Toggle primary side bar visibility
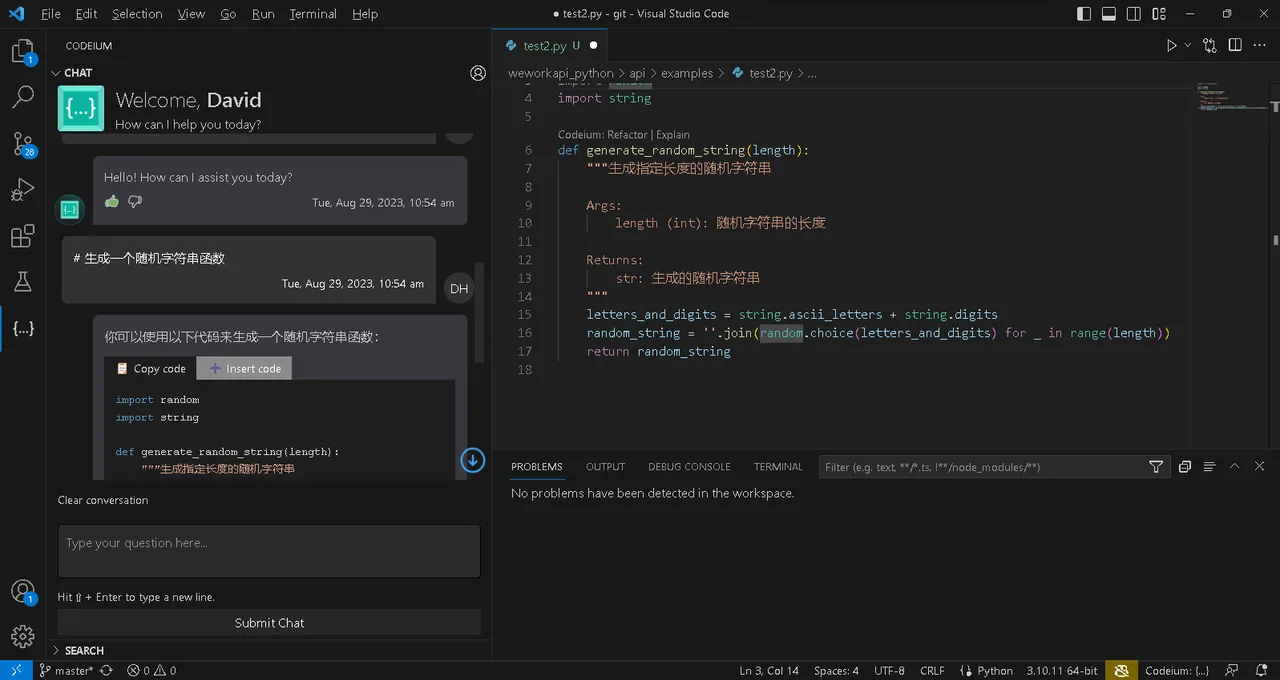 click(1084, 14)
